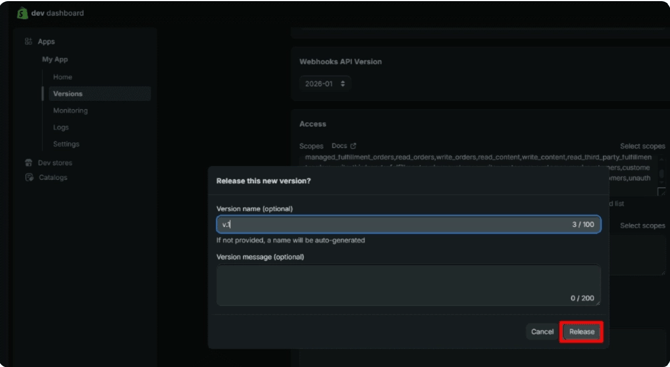Viewport: 670px width, 367px height.
Task: Open the Docs external link icon
Action: (x=353, y=146)
